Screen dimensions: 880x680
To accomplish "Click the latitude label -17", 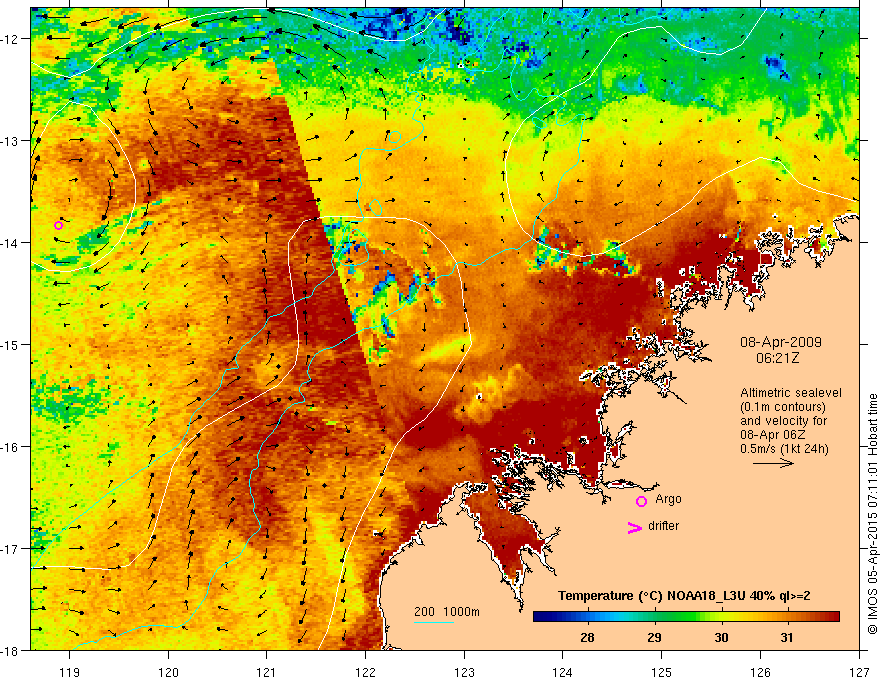I will coord(10,548).
